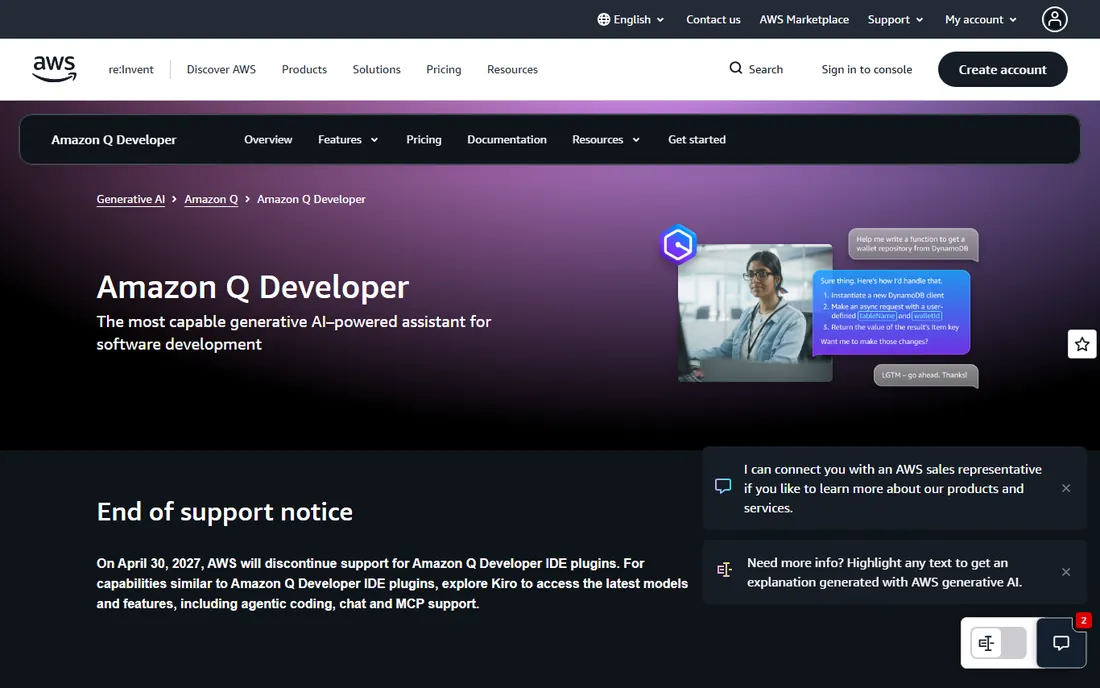Open Pricing in the Amazon Q Developer bar
This screenshot has width=1100, height=688.
coord(424,140)
